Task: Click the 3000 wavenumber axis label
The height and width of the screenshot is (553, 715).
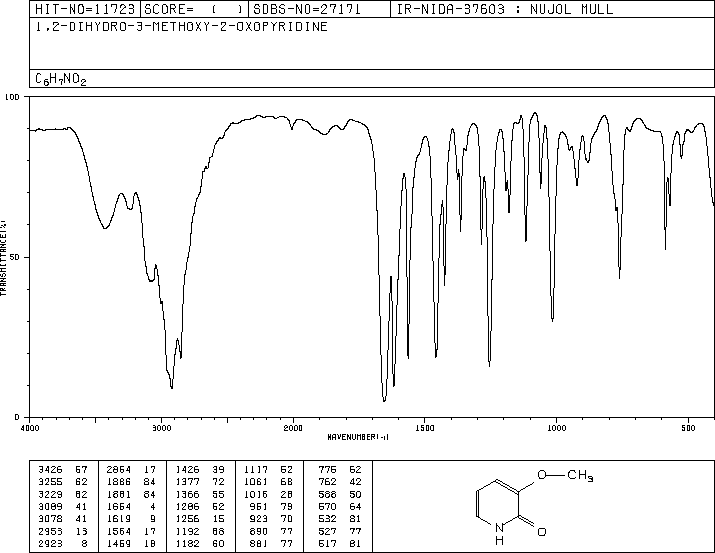Action: click(161, 428)
